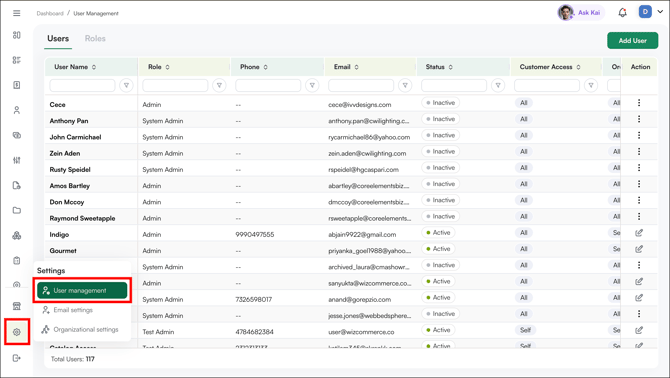Click the Add User button
The width and height of the screenshot is (670, 378).
click(632, 41)
